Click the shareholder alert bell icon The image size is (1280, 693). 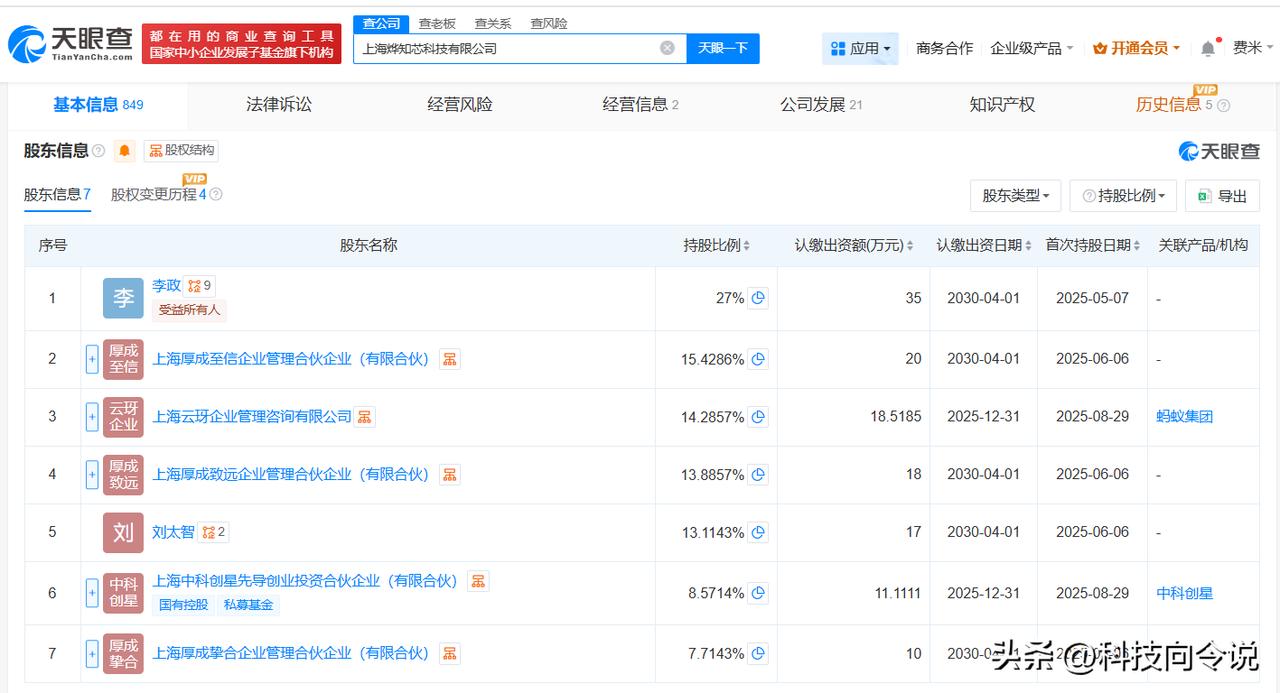point(124,151)
